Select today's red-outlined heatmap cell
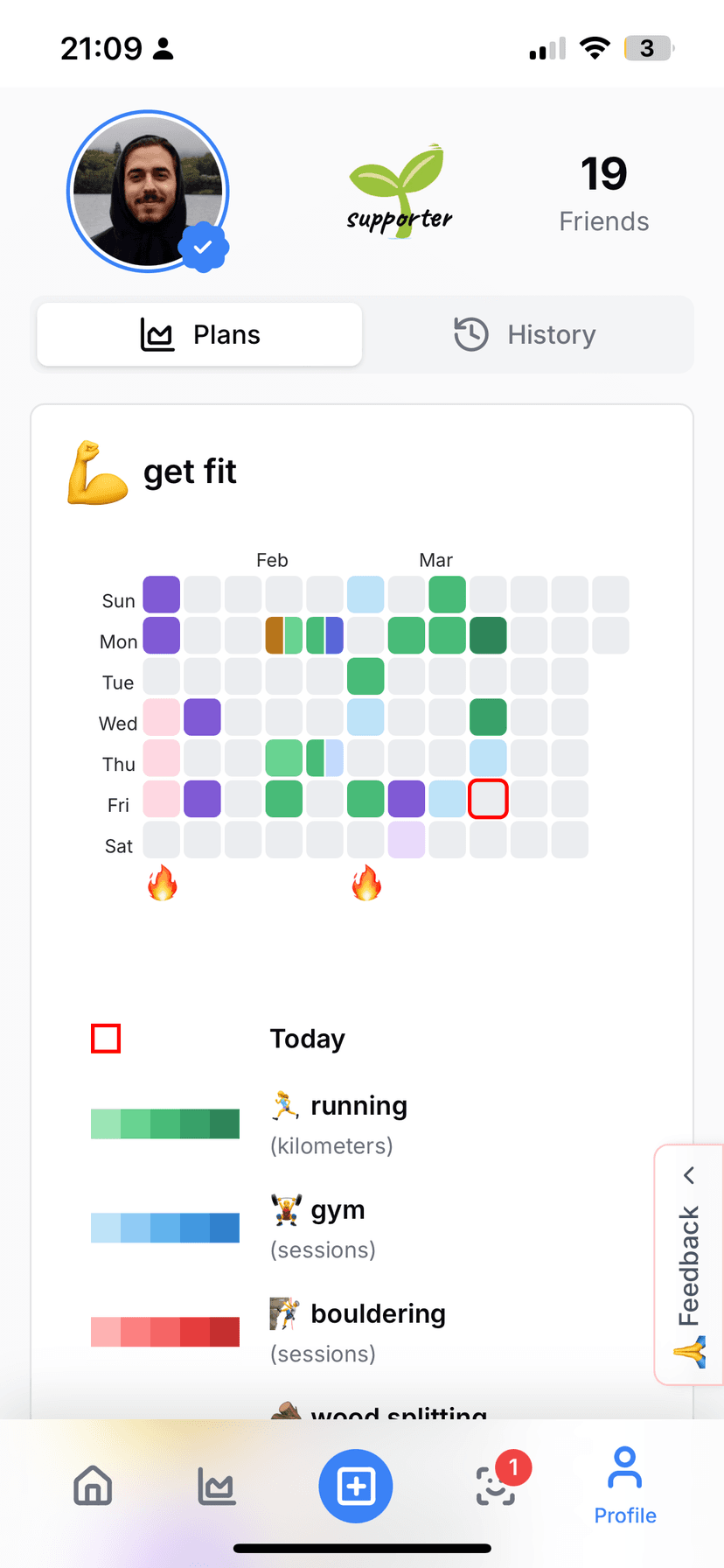Screen dimensions: 724x1568 tap(488, 799)
